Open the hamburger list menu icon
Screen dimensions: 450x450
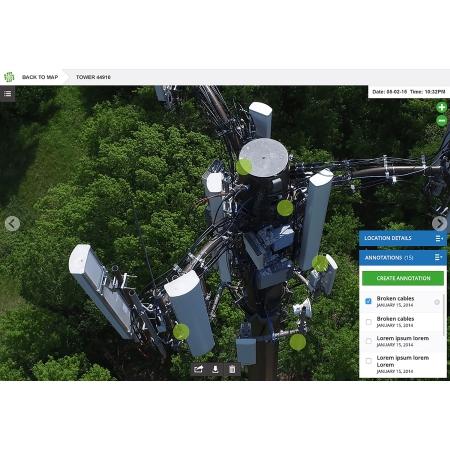coord(7,94)
